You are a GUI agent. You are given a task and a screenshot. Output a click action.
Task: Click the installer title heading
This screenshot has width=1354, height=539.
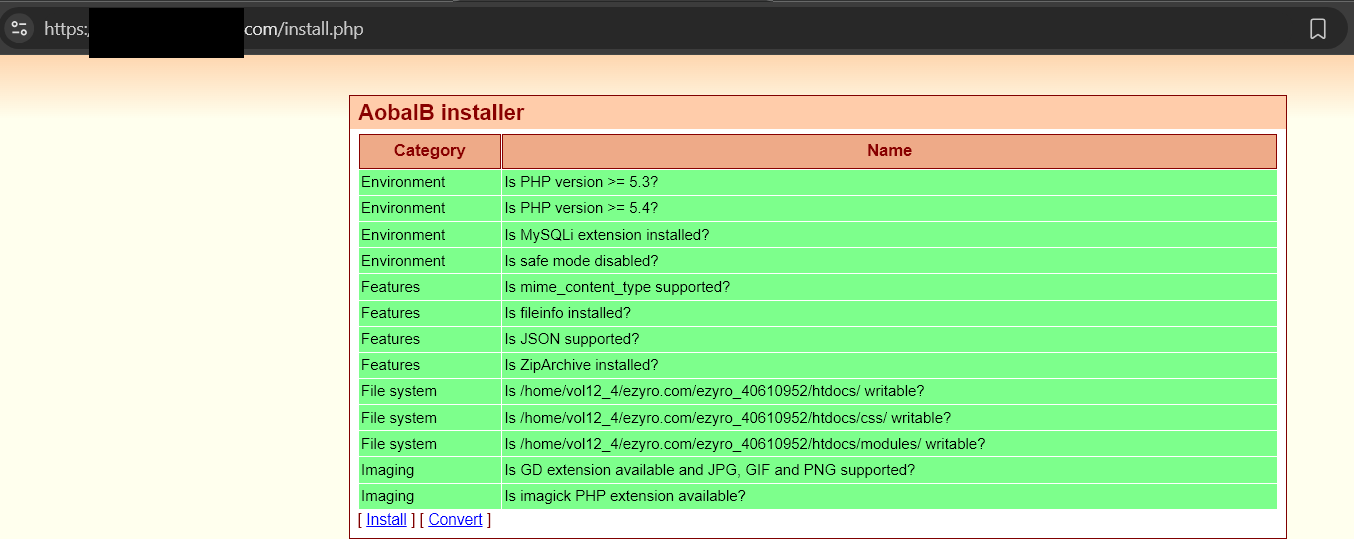[441, 113]
